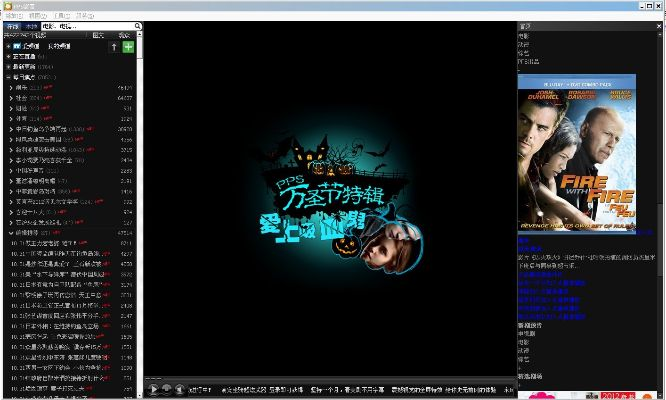Open the first blue link below poster
Screen dimensions: 666x400
point(524,241)
